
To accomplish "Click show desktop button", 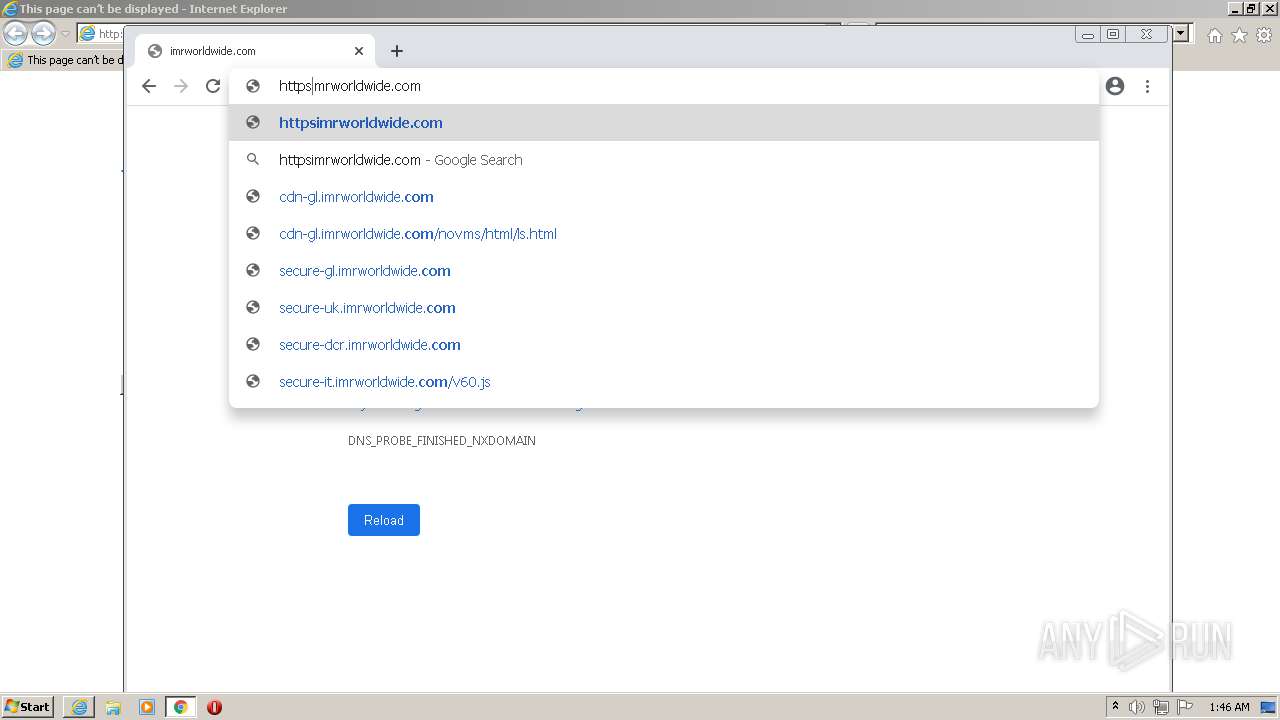I will tap(1269, 707).
